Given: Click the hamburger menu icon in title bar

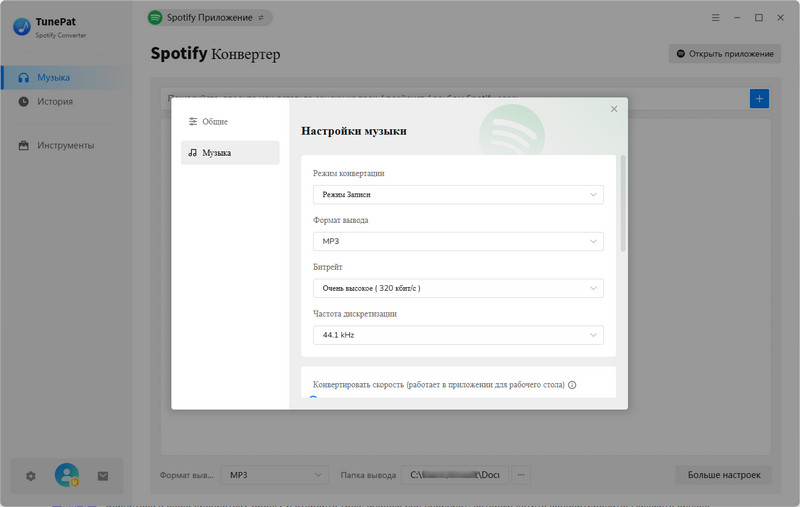Looking at the screenshot, I should click(x=715, y=17).
